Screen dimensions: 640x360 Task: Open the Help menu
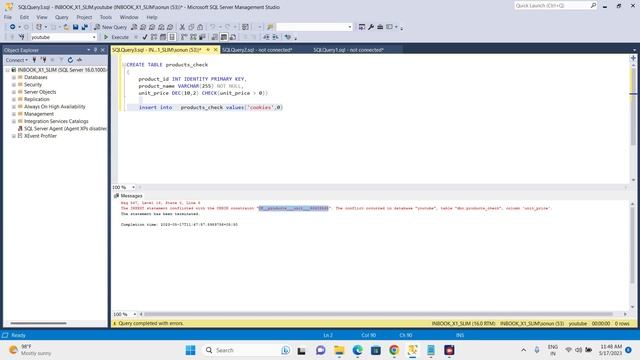[x=152, y=17]
